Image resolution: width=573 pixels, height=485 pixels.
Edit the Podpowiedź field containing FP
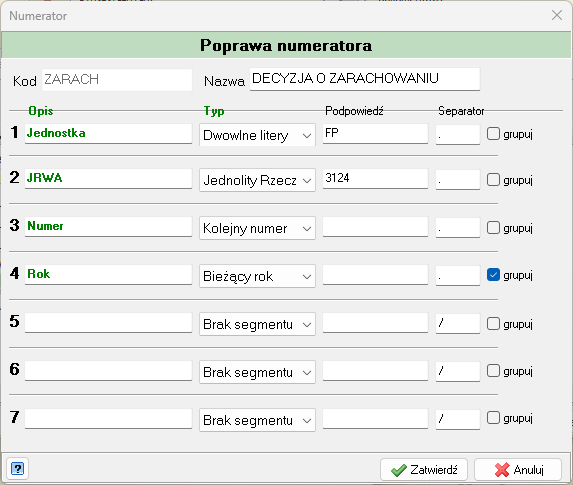click(x=375, y=133)
